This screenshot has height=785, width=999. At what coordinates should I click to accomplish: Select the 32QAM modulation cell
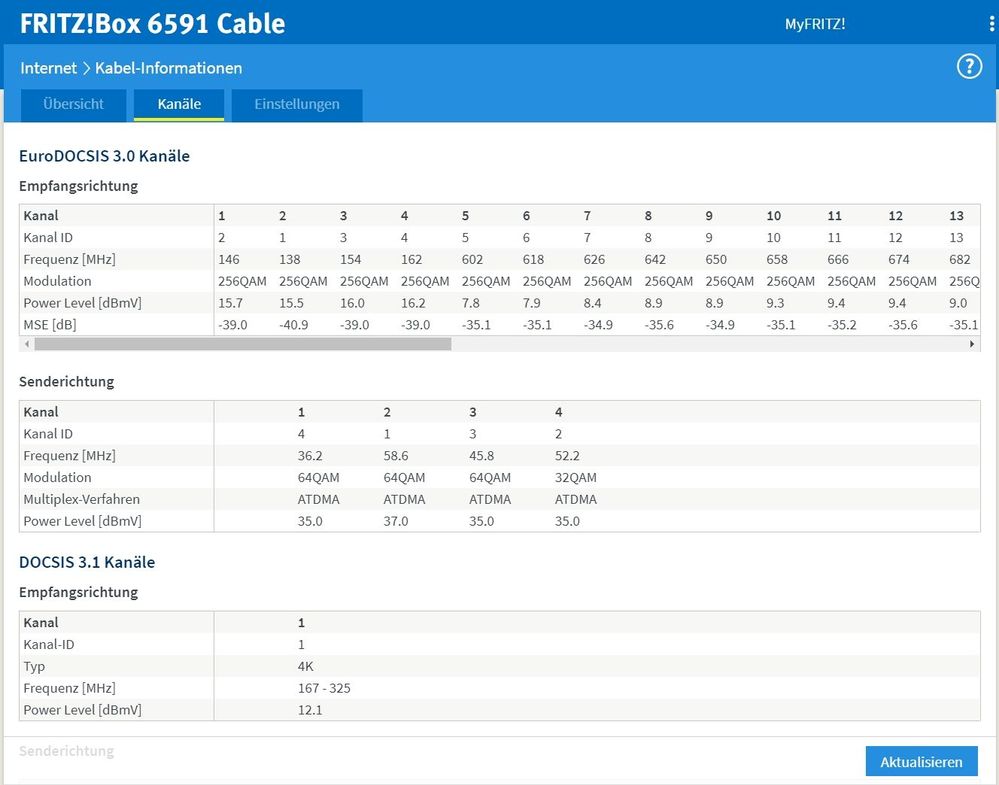(x=575, y=477)
